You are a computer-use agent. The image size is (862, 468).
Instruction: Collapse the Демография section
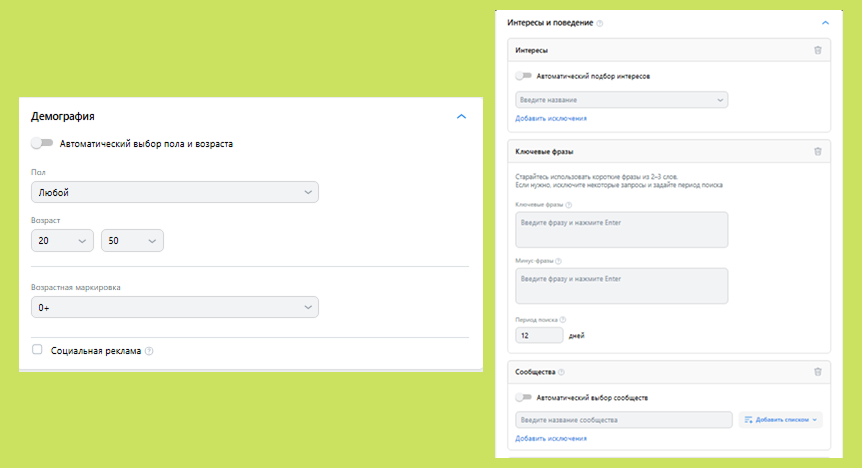[x=461, y=116]
